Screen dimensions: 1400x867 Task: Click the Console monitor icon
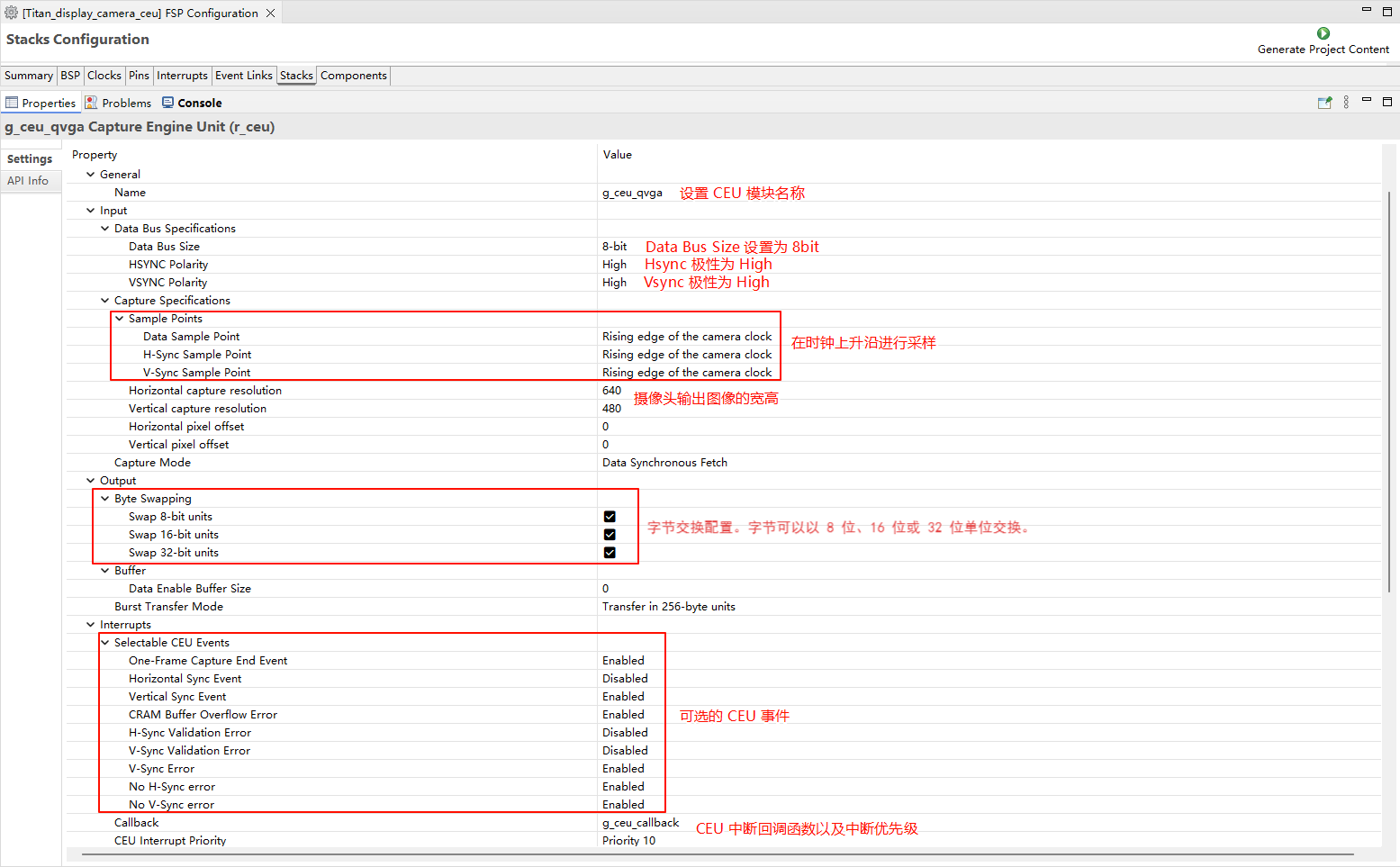pos(167,103)
